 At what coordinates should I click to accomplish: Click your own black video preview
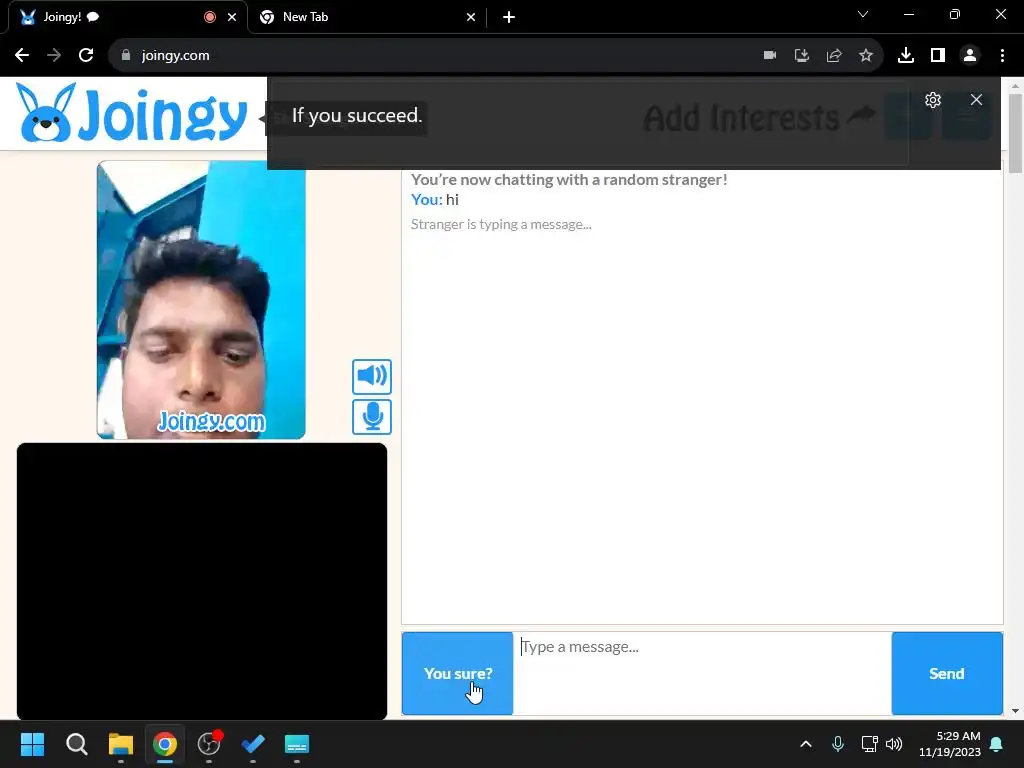click(202, 581)
